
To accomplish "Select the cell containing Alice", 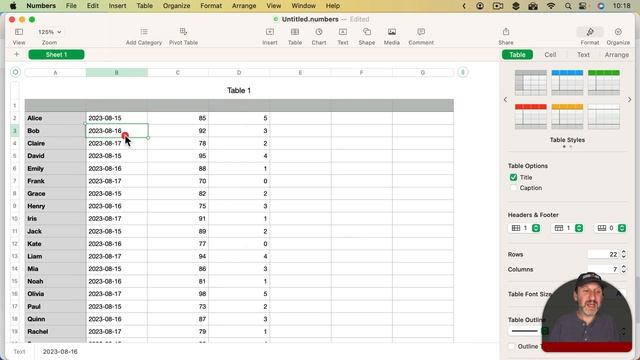I will pyautogui.click(x=55, y=118).
